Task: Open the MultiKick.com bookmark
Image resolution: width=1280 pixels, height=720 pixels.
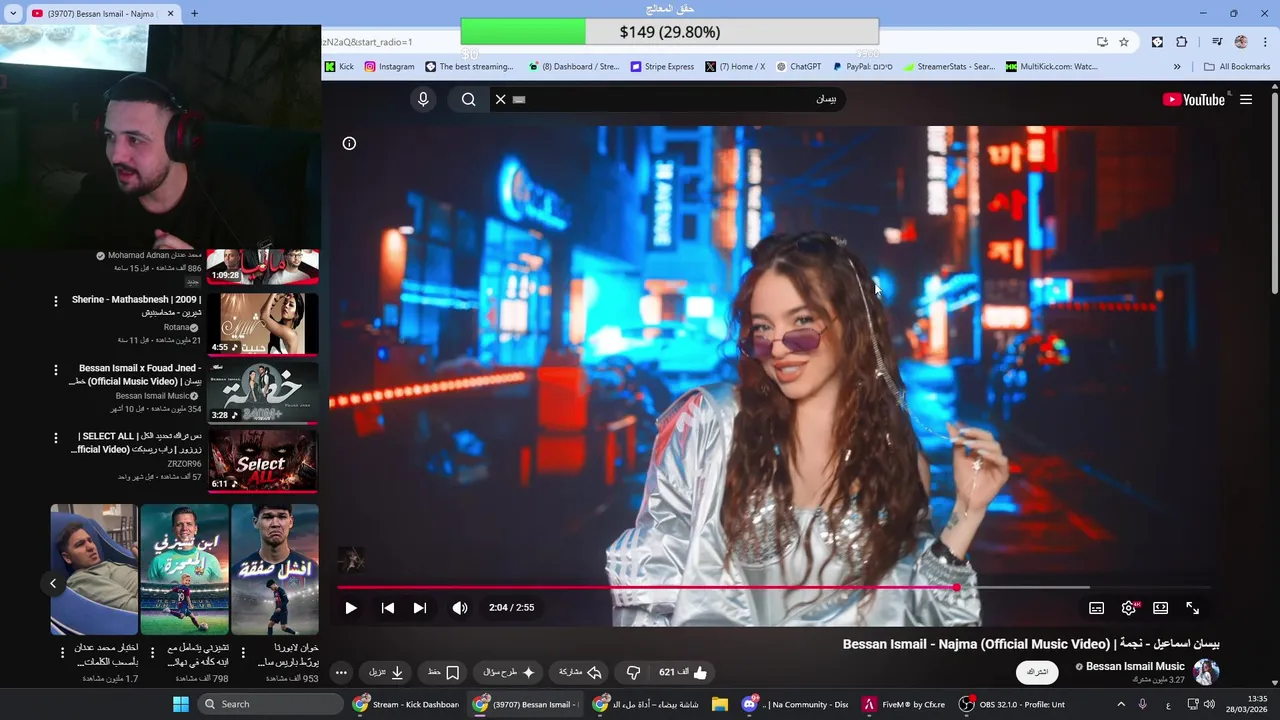Action: point(1051,67)
